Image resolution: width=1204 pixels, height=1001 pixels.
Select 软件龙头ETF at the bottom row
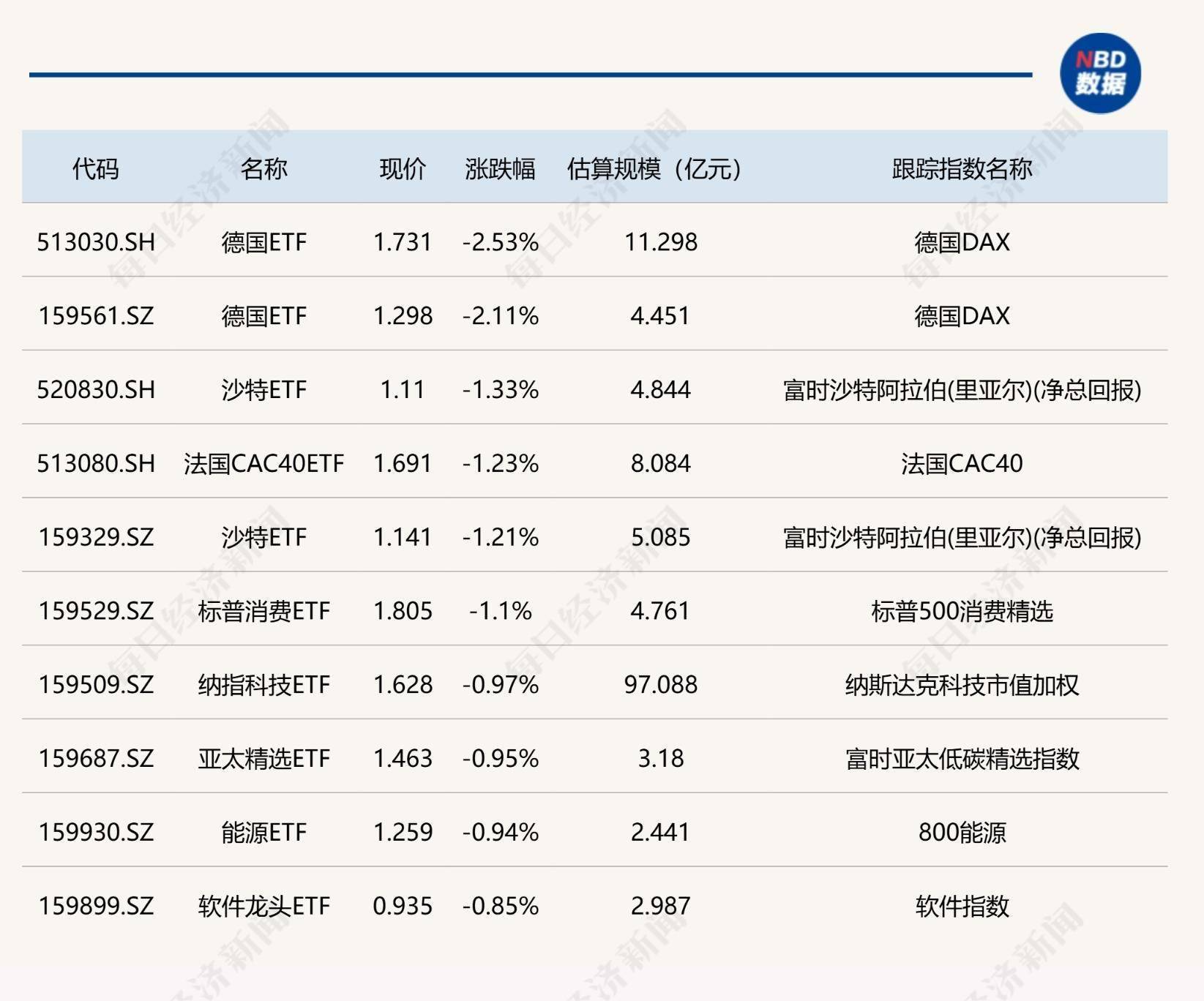266,906
